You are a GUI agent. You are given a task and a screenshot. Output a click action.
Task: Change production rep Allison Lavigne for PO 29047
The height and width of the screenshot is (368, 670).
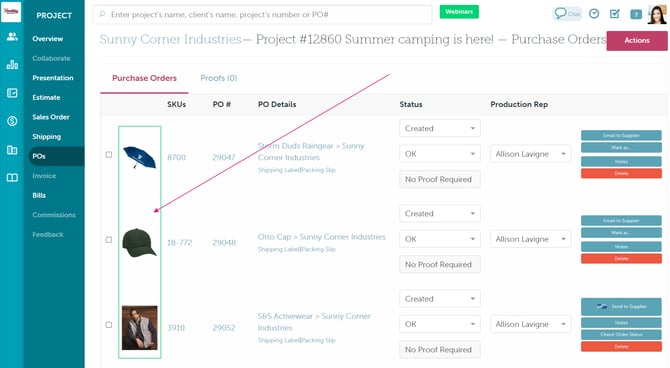530,154
